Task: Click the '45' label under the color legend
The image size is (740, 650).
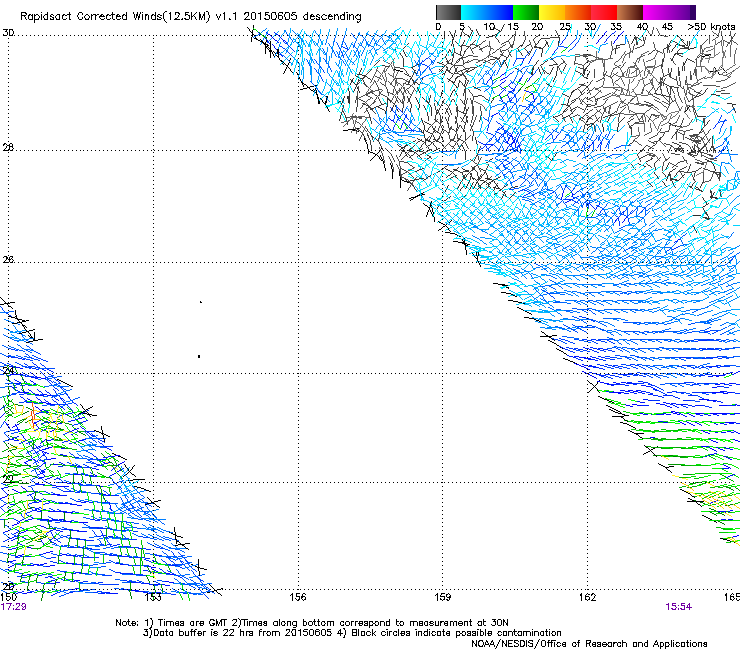Action: 667,27
